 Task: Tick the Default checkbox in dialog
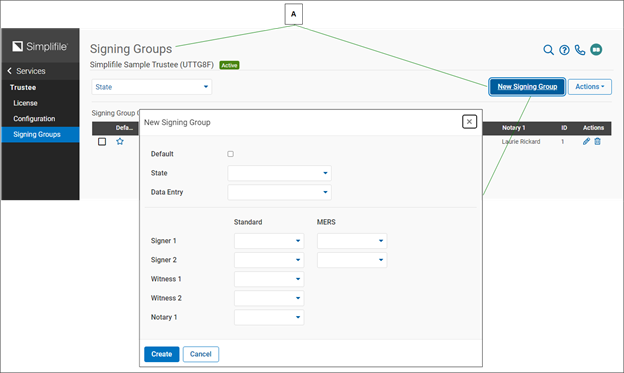pyautogui.click(x=230, y=154)
